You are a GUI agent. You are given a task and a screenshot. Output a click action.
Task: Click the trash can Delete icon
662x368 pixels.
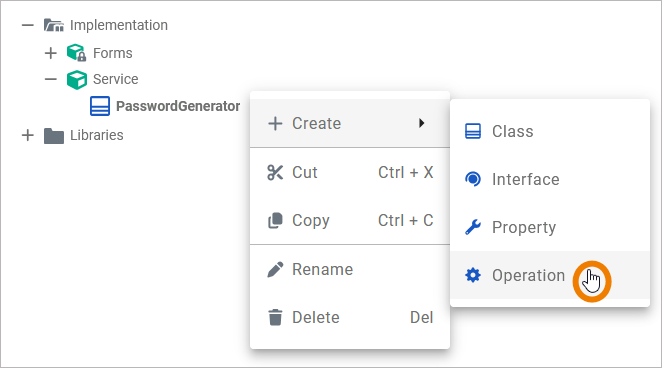[x=275, y=317]
